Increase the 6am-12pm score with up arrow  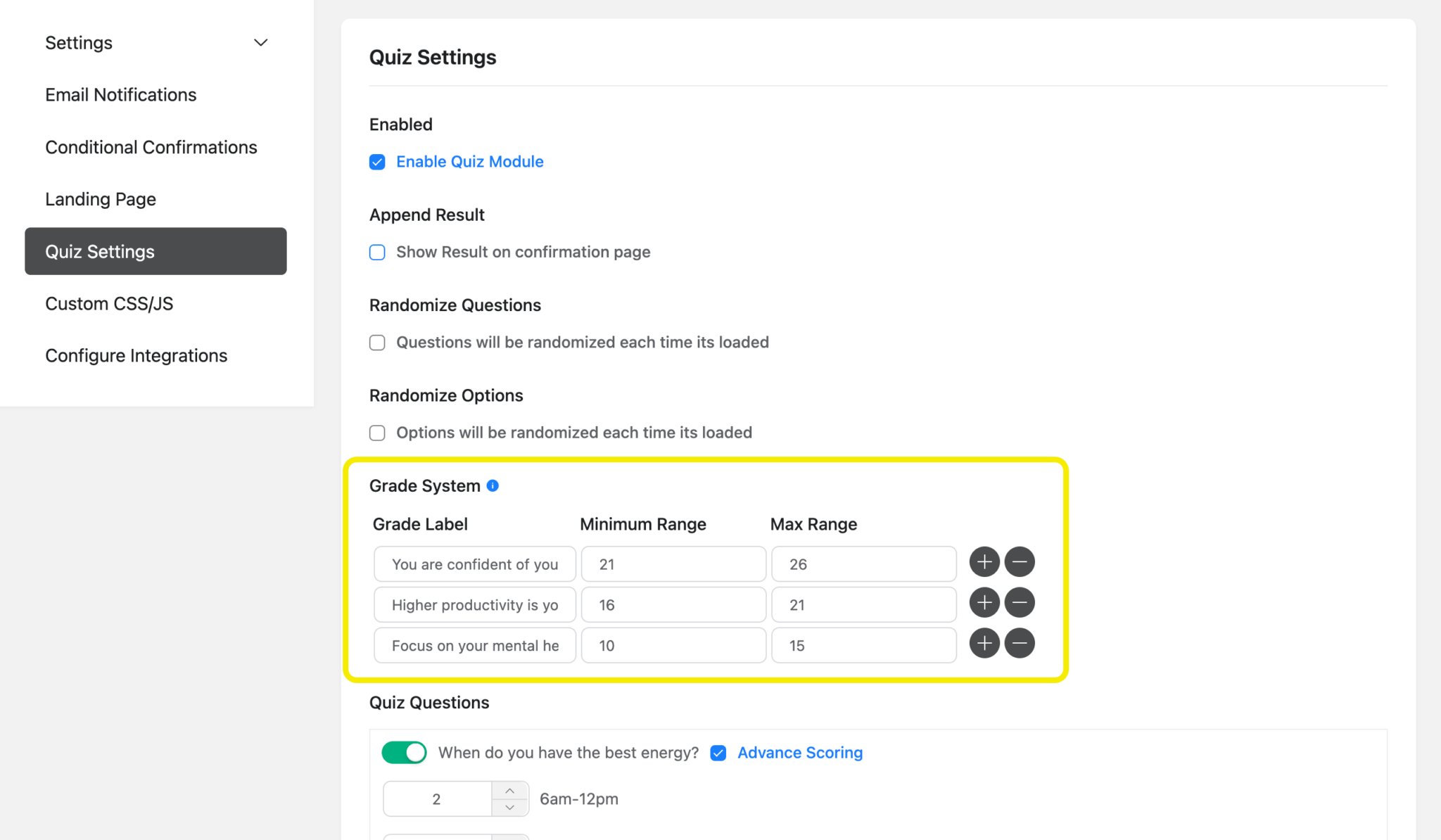510,791
